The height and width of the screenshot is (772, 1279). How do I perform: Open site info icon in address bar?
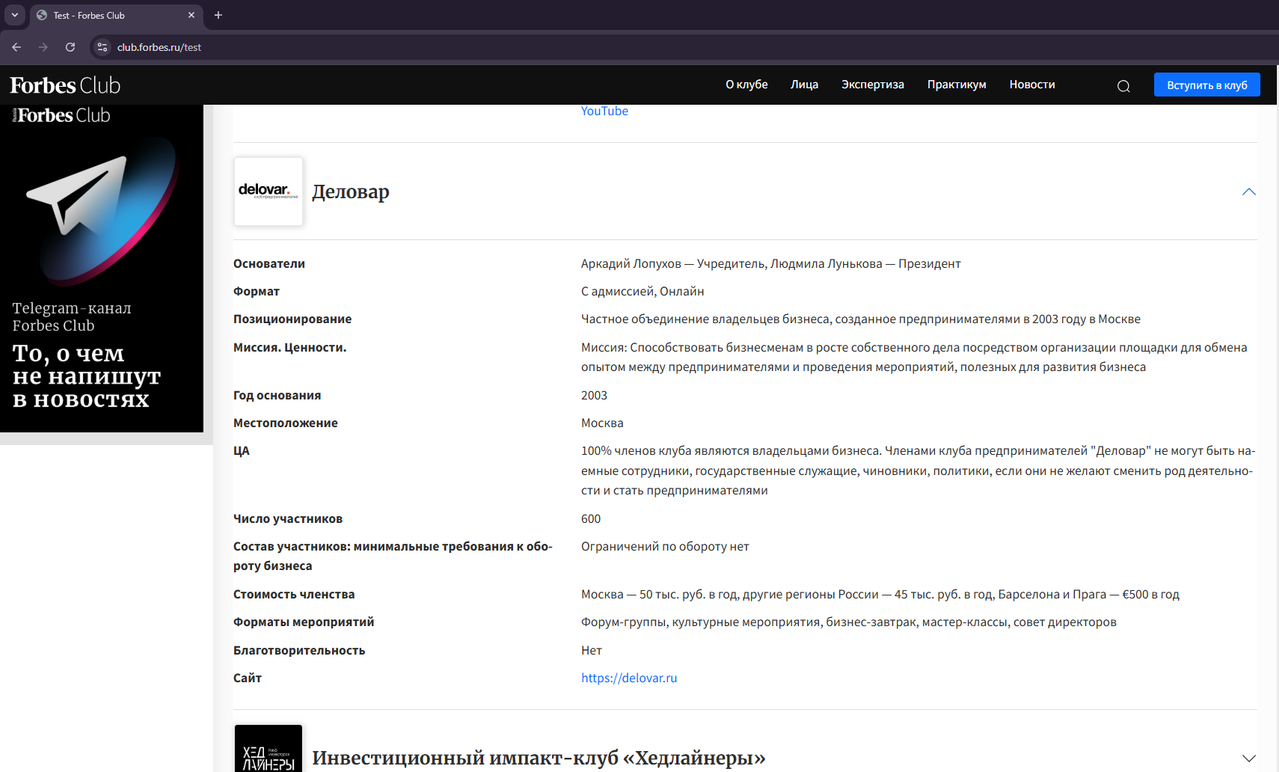tap(101, 47)
